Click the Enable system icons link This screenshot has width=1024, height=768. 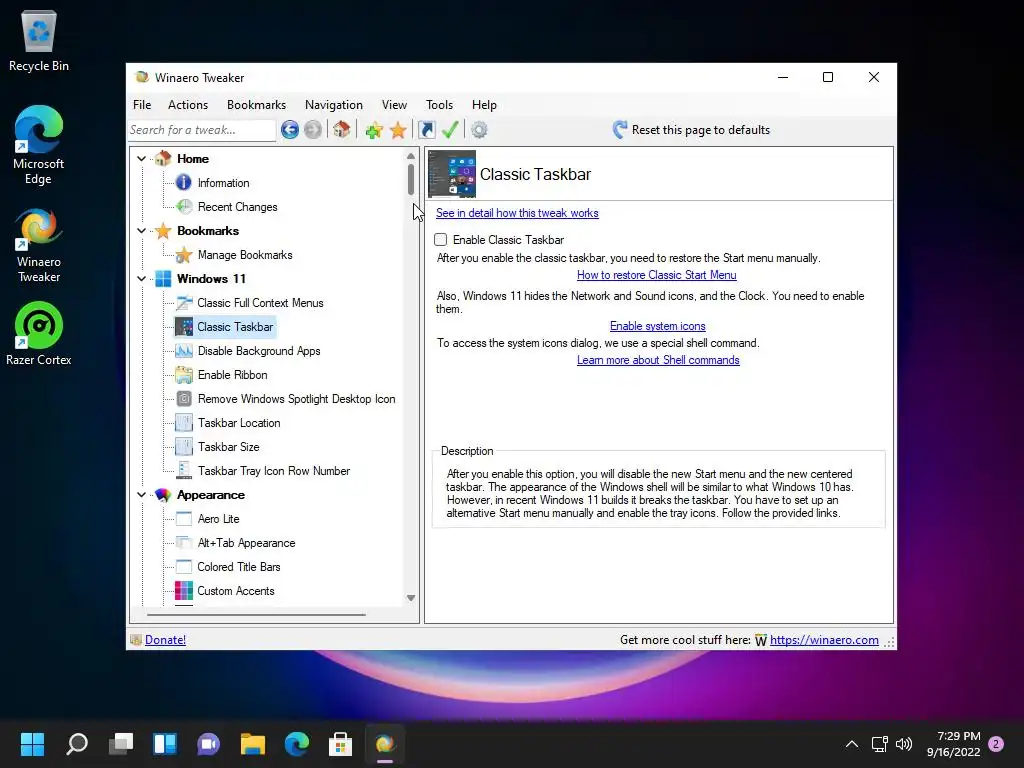click(658, 326)
